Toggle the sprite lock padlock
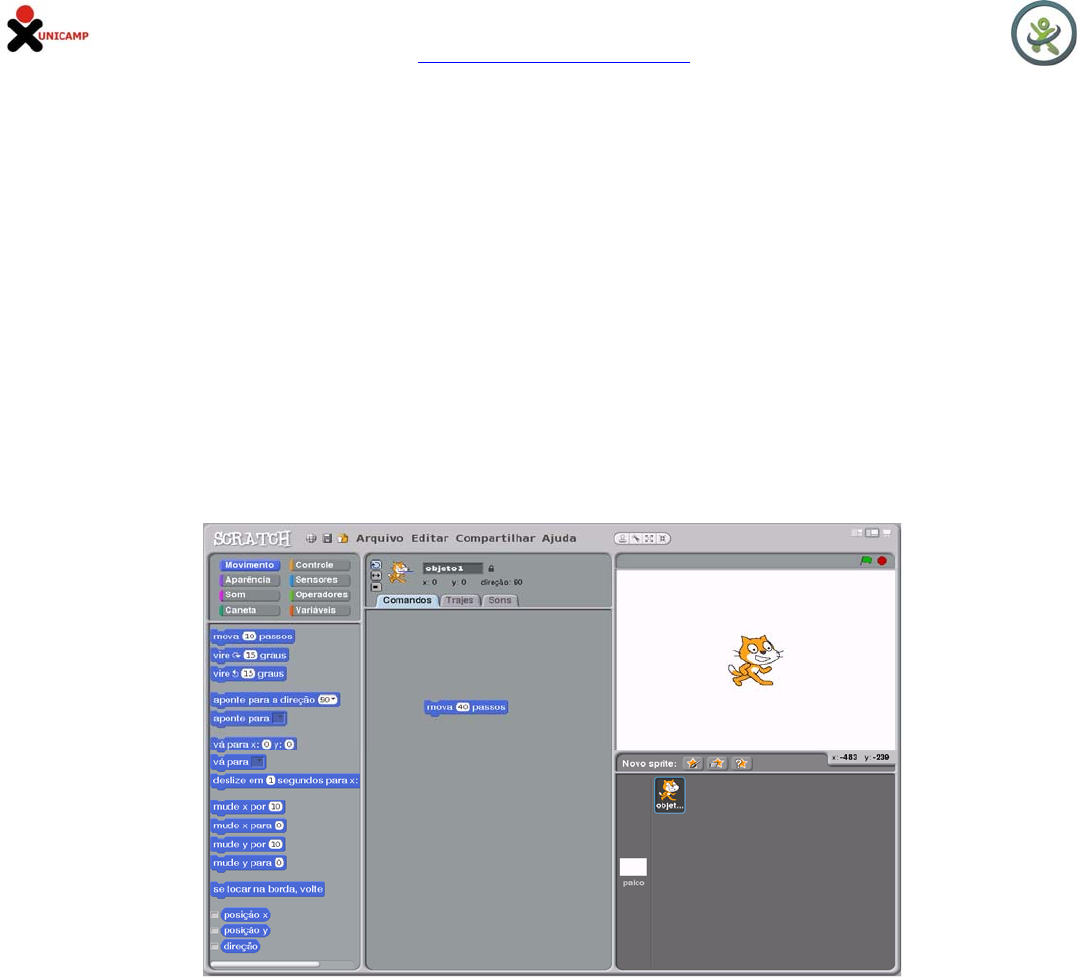This screenshot has height=979, width=1077. 491,568
